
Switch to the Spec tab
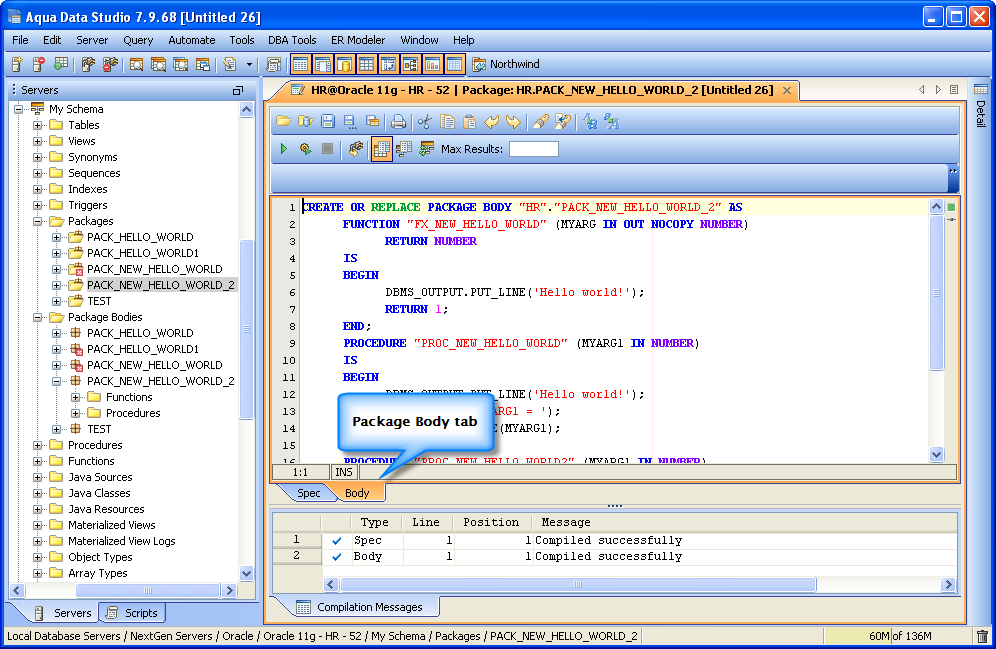pos(308,493)
